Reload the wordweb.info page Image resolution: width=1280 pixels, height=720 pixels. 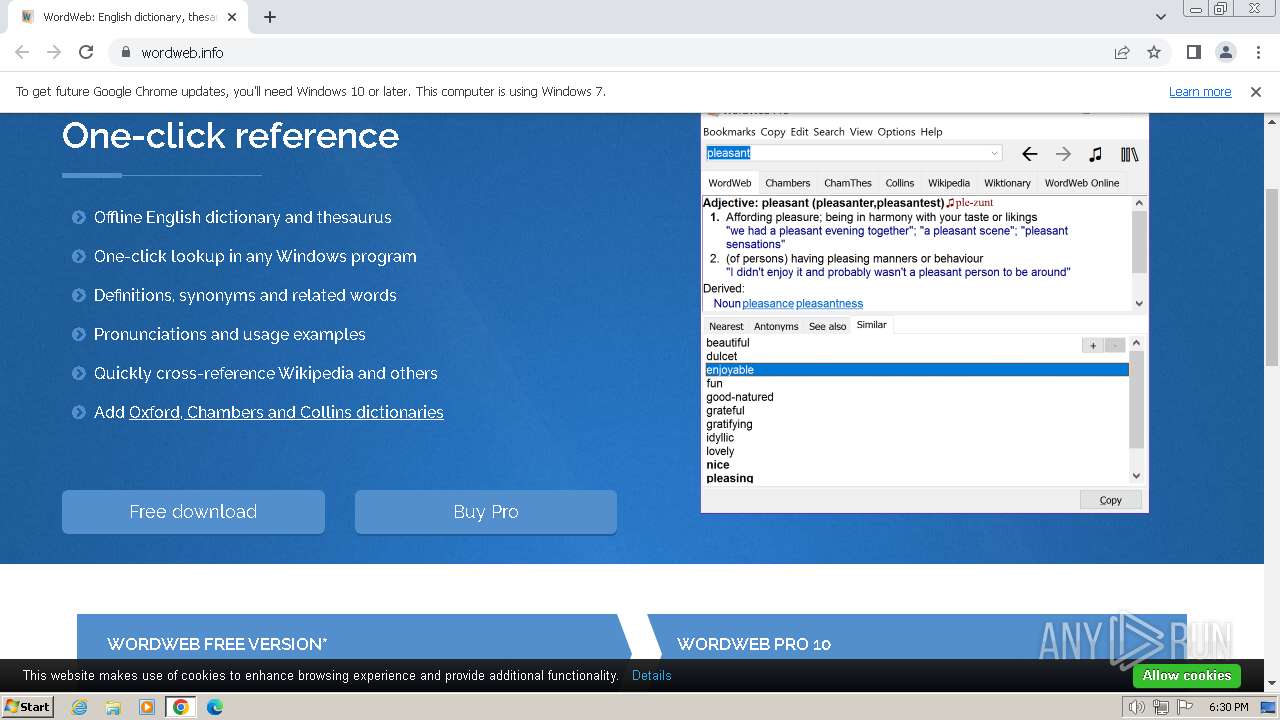(86, 52)
